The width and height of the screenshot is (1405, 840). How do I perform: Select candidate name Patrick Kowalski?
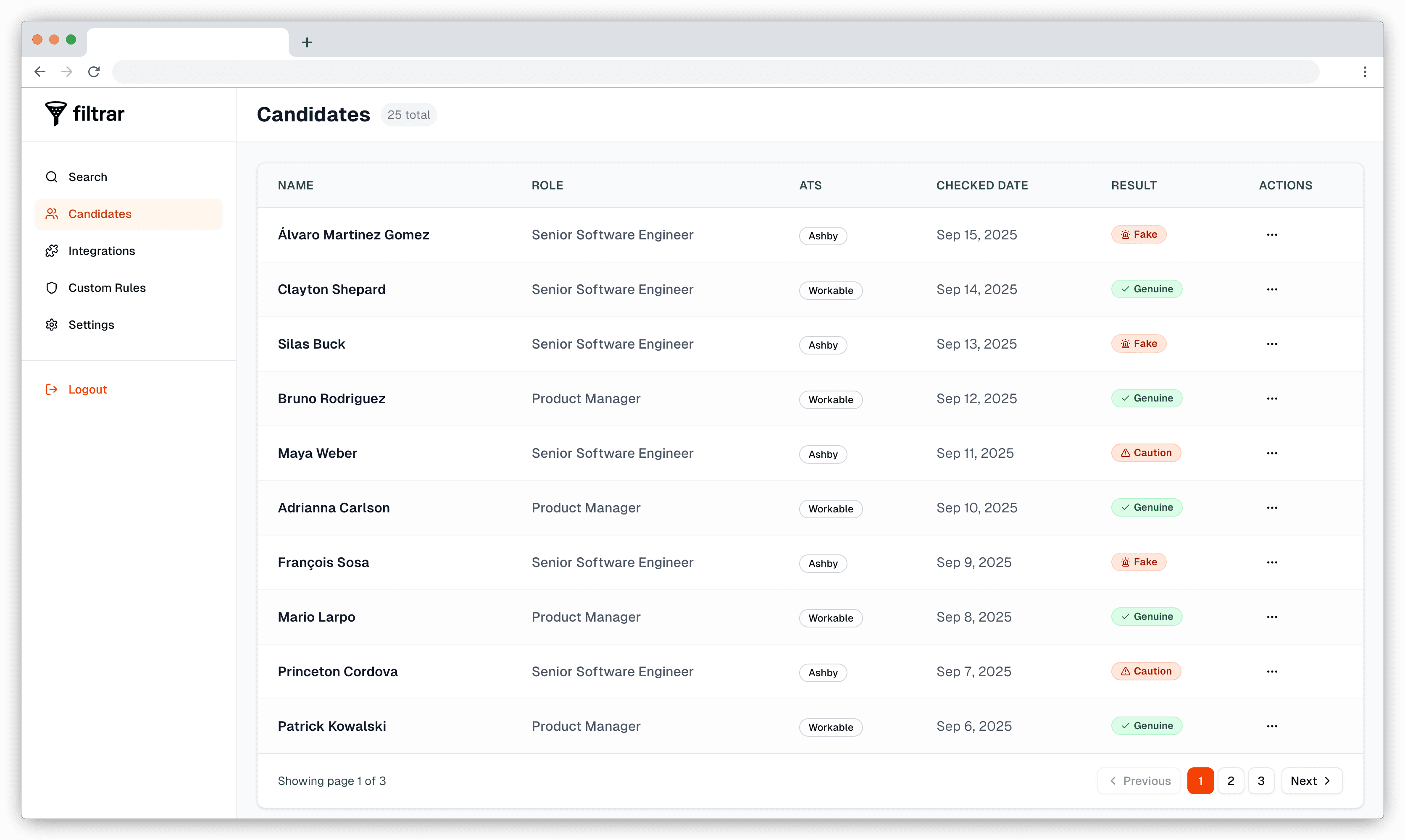[332, 726]
